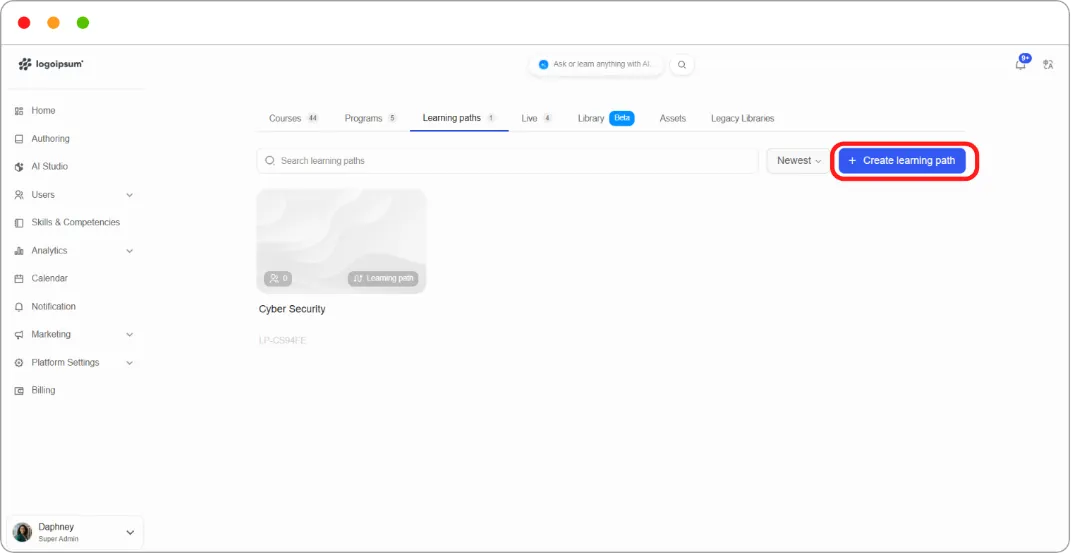Switch to the Live tab
The width and height of the screenshot is (1071, 553).
click(537, 118)
